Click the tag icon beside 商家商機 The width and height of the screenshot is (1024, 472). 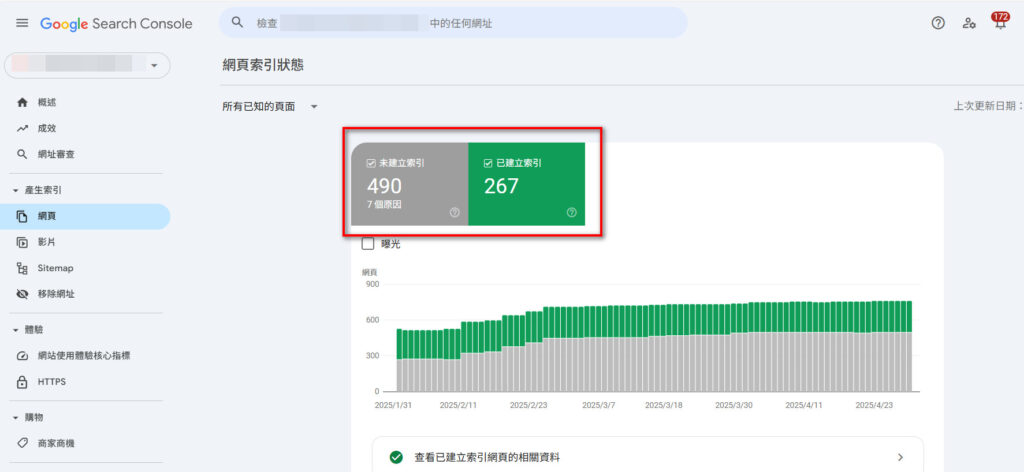22,443
